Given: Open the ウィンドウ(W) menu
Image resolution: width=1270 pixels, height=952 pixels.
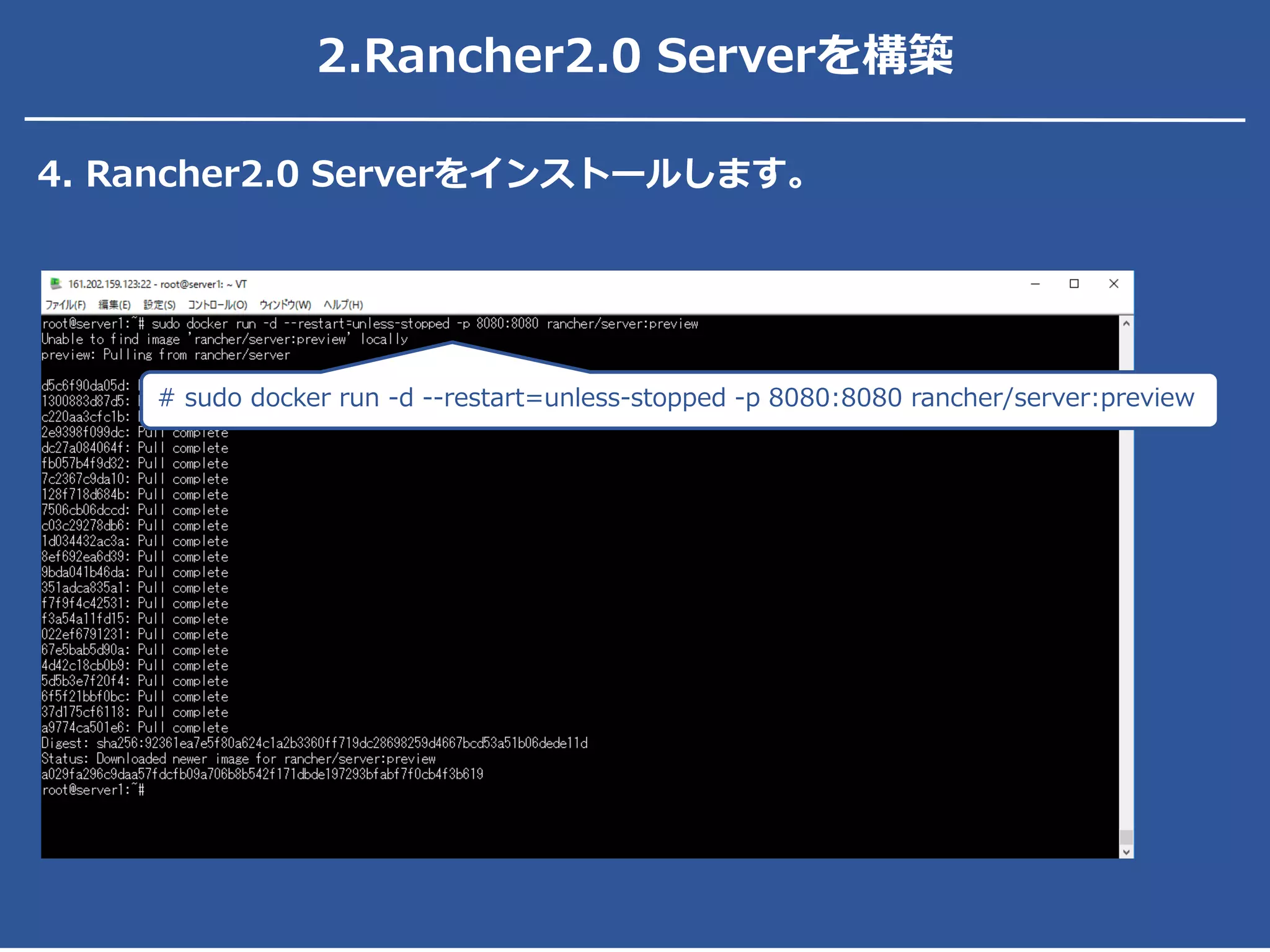Looking at the screenshot, I should (x=285, y=304).
